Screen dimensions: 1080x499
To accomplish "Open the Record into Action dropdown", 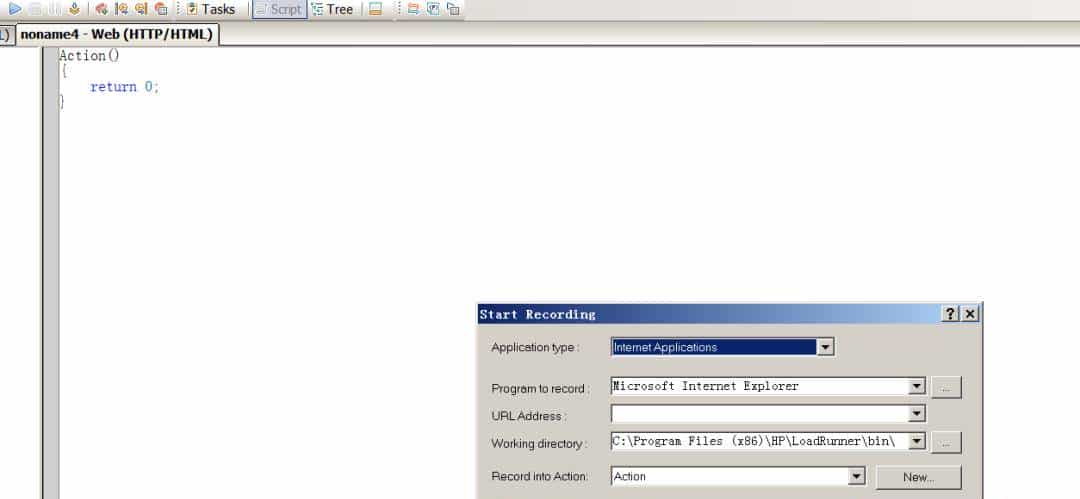I will [855, 476].
